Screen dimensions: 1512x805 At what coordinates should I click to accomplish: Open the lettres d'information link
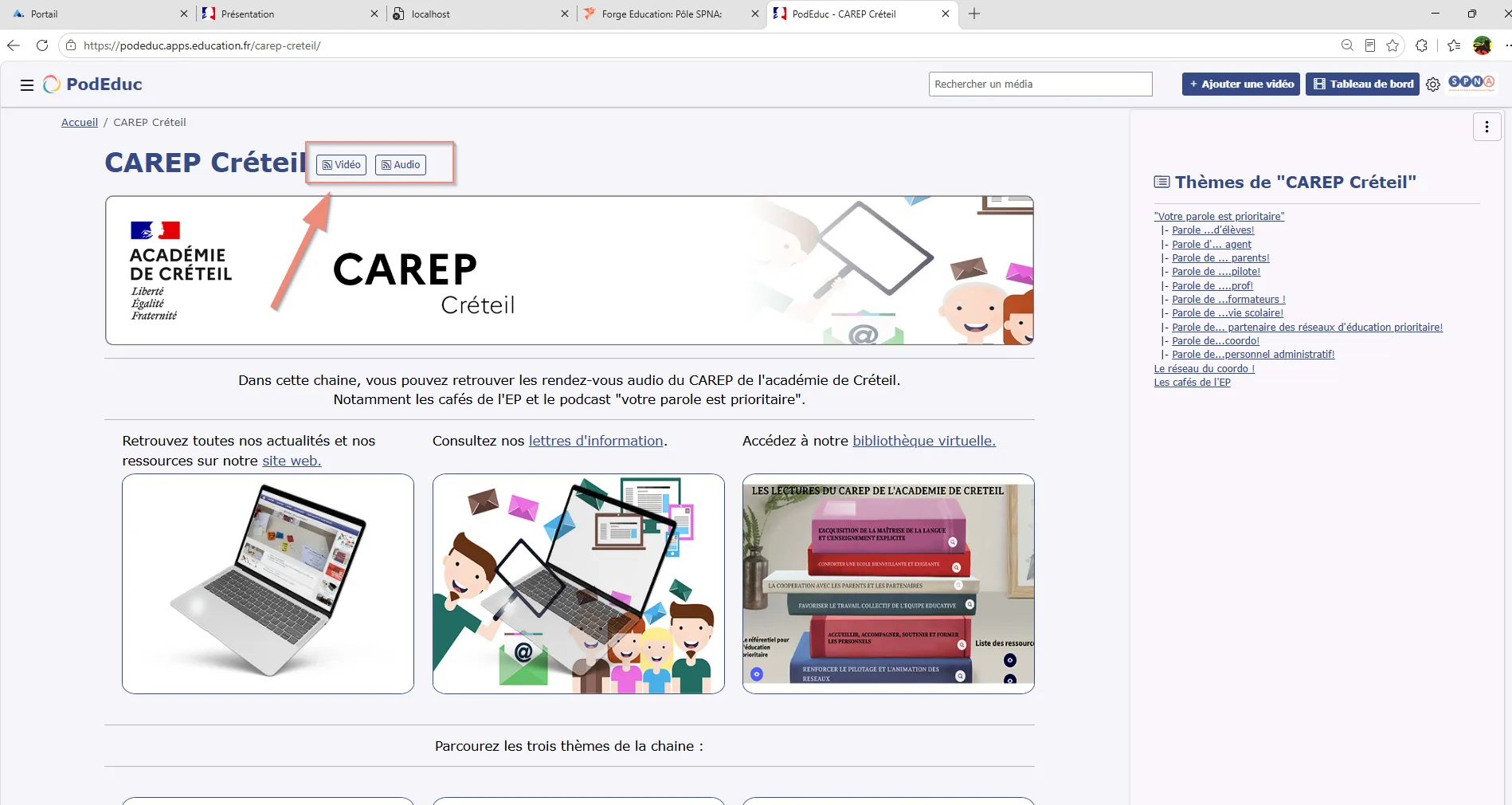[596, 441]
